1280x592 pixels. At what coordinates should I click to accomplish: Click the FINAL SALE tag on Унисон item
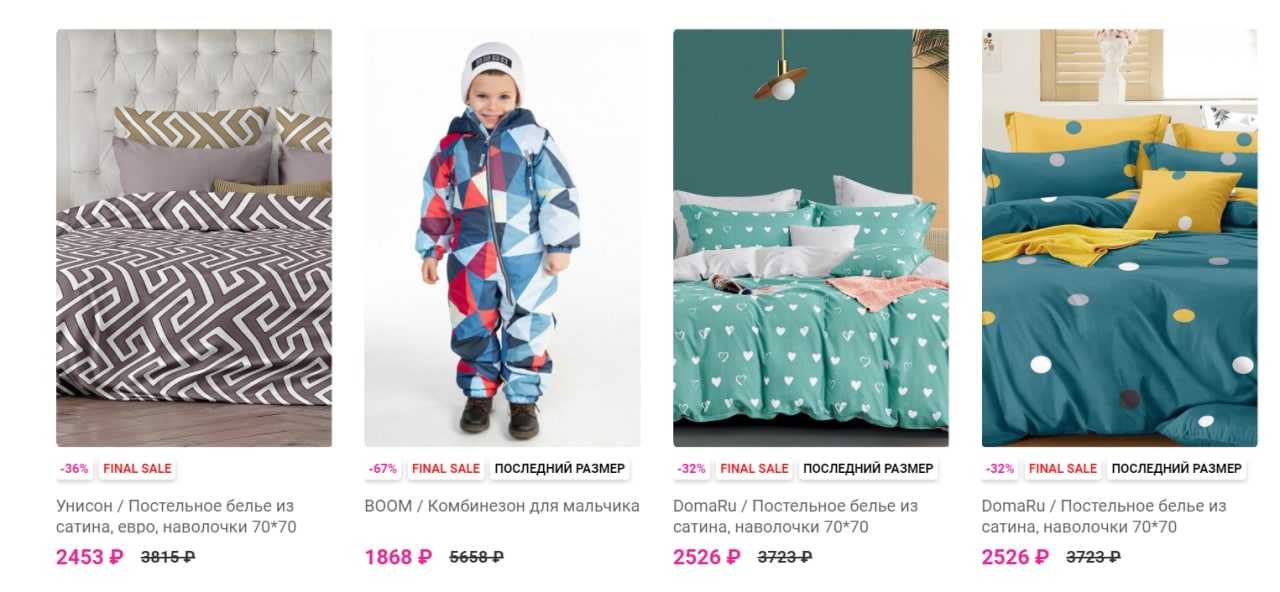(137, 468)
